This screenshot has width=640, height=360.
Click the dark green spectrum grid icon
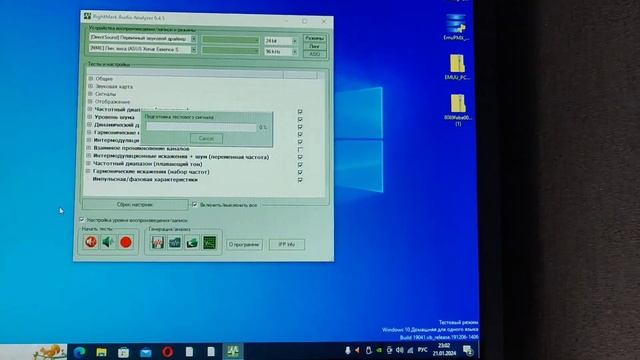tap(210, 242)
